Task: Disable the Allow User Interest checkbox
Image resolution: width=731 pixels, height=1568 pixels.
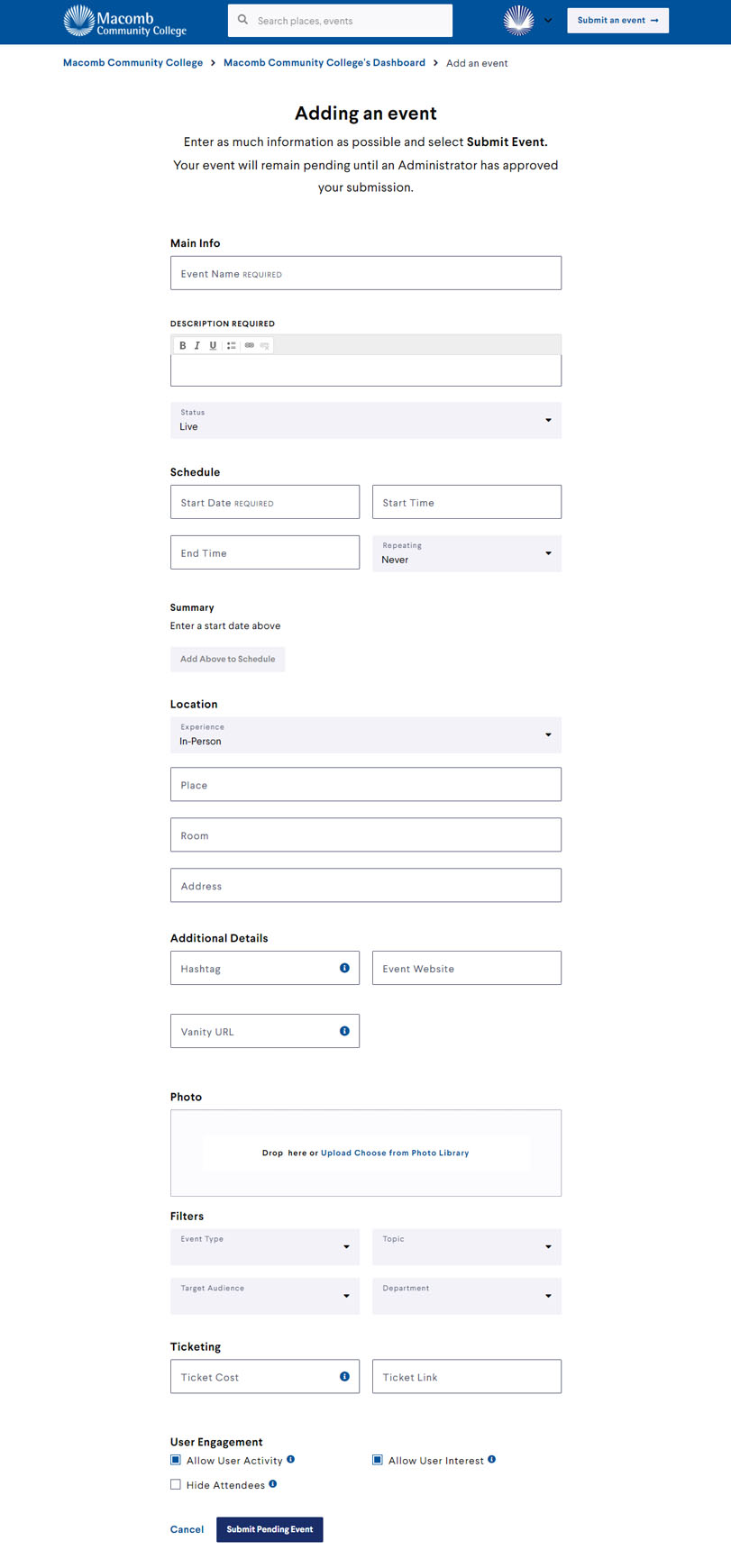Action: pyautogui.click(x=378, y=1460)
